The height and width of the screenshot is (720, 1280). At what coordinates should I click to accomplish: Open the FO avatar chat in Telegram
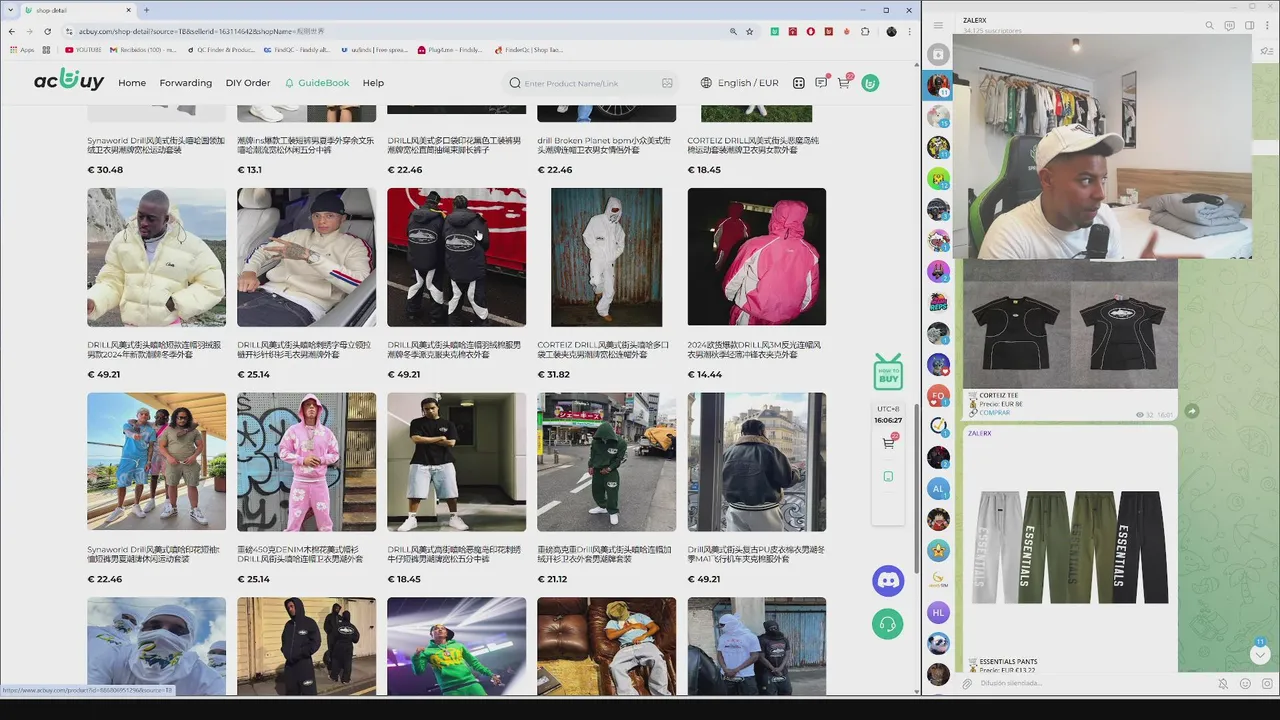938,395
